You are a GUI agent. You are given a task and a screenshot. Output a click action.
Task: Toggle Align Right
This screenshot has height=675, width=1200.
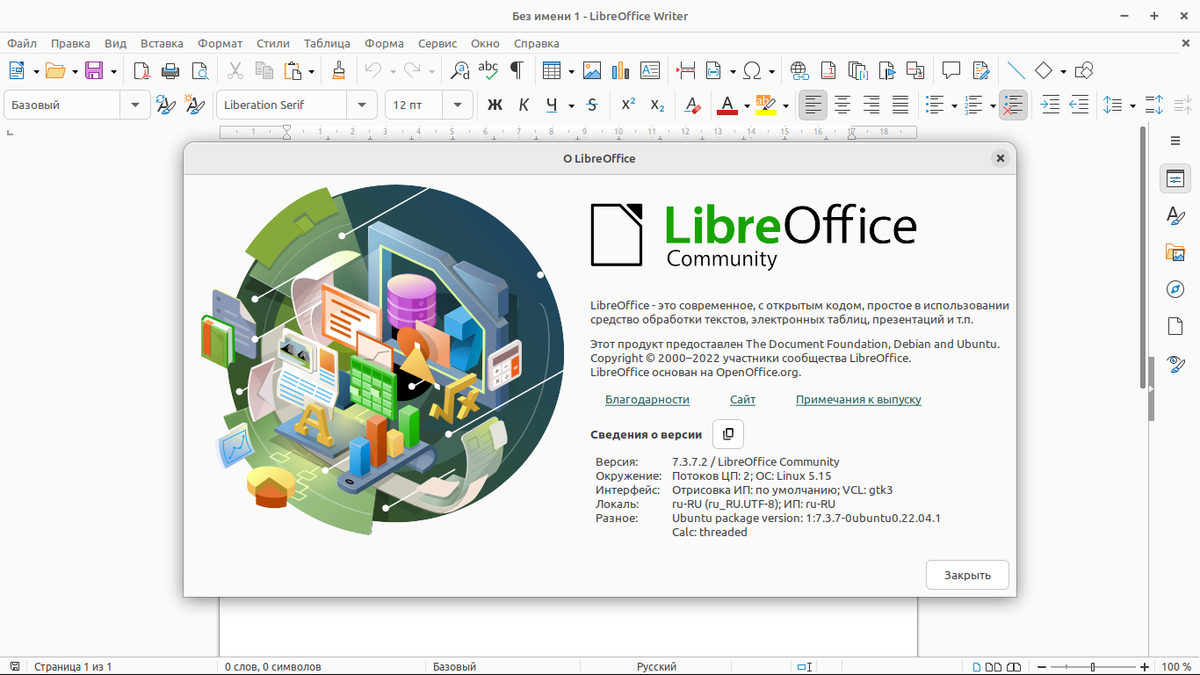872,104
